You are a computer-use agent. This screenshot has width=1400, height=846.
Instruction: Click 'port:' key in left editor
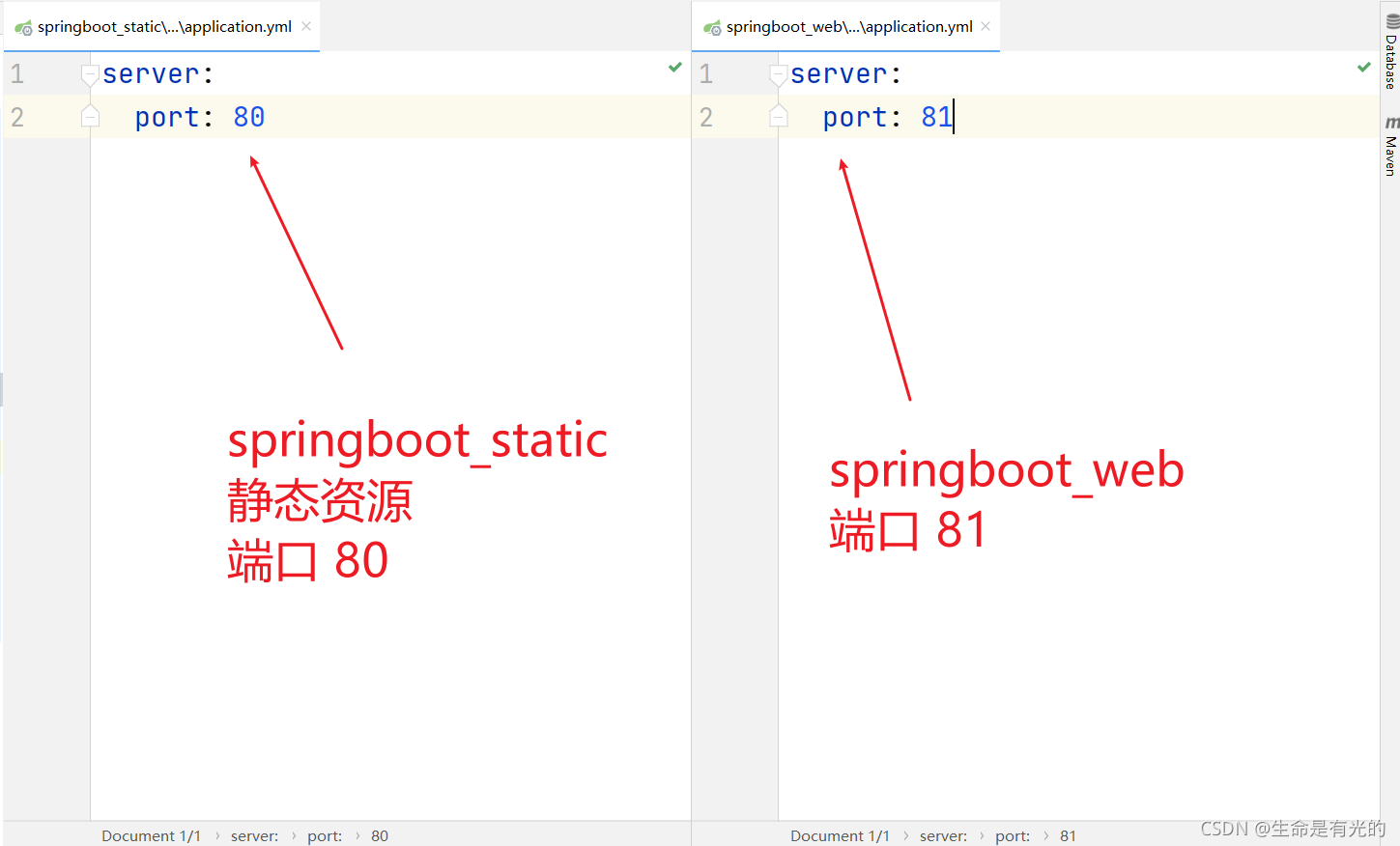coord(174,117)
